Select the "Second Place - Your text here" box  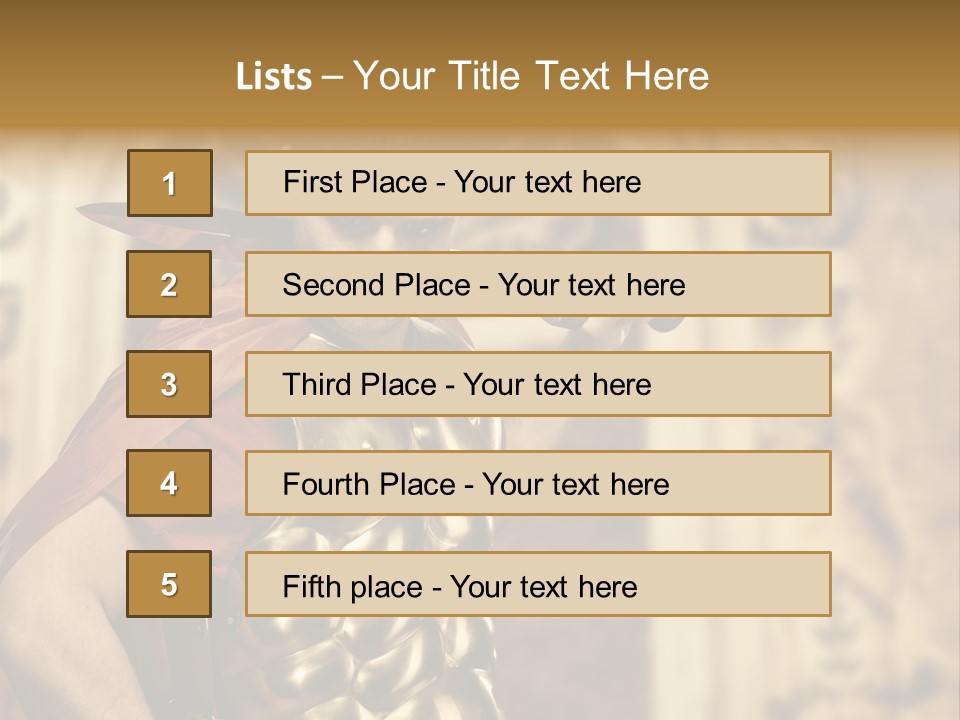pos(538,284)
